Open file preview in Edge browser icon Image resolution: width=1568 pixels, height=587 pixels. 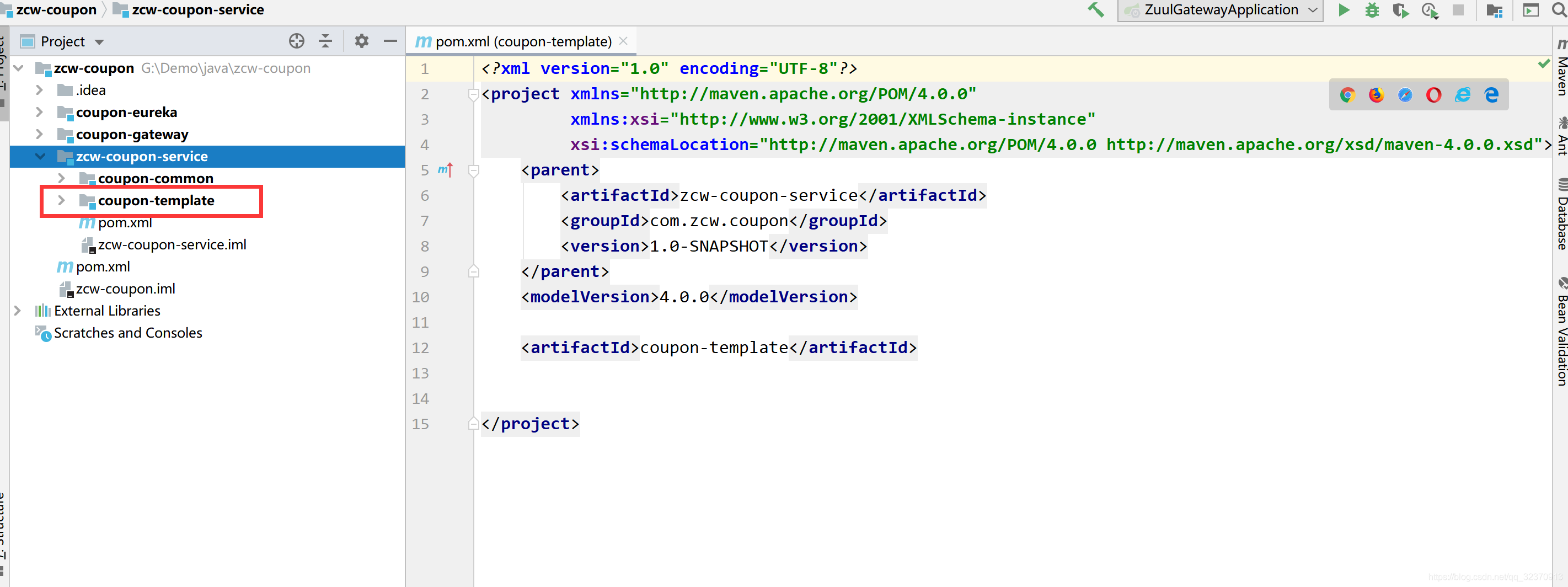point(1491,94)
